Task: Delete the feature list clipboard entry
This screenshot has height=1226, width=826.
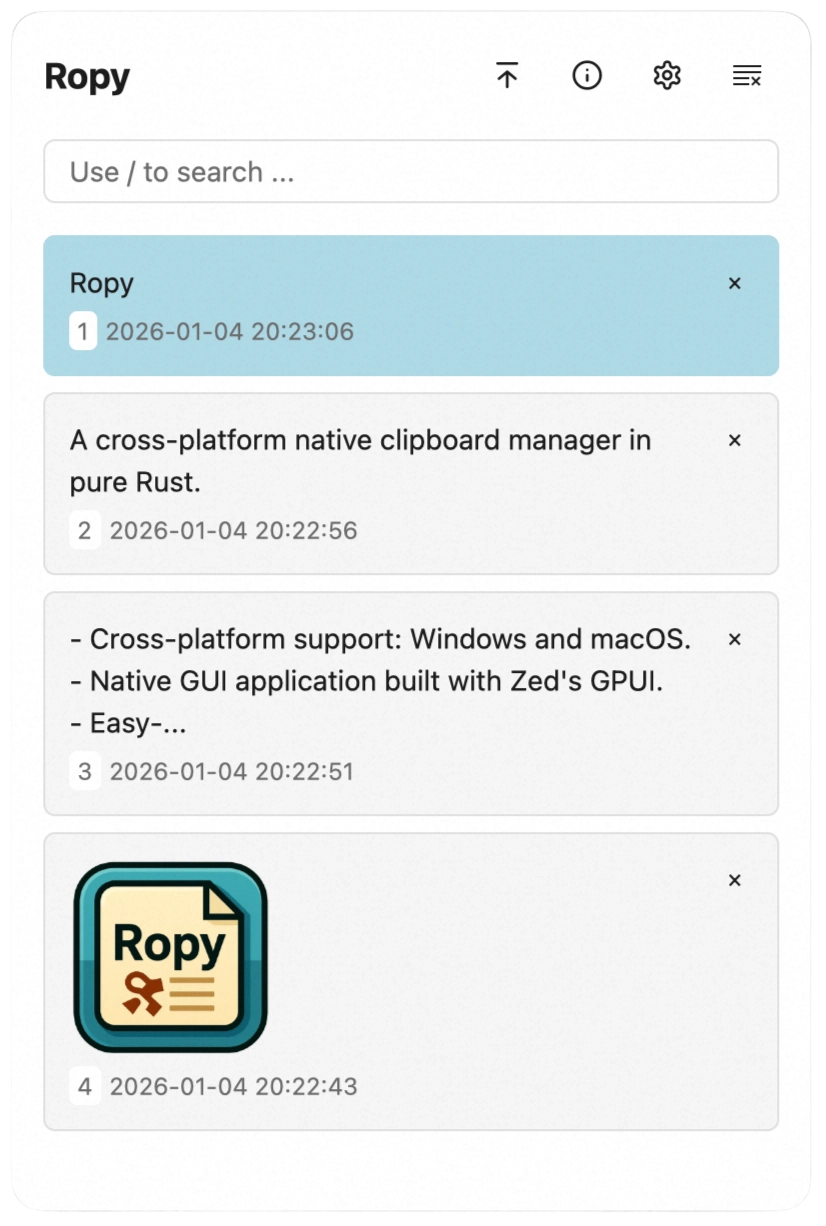Action: point(735,640)
